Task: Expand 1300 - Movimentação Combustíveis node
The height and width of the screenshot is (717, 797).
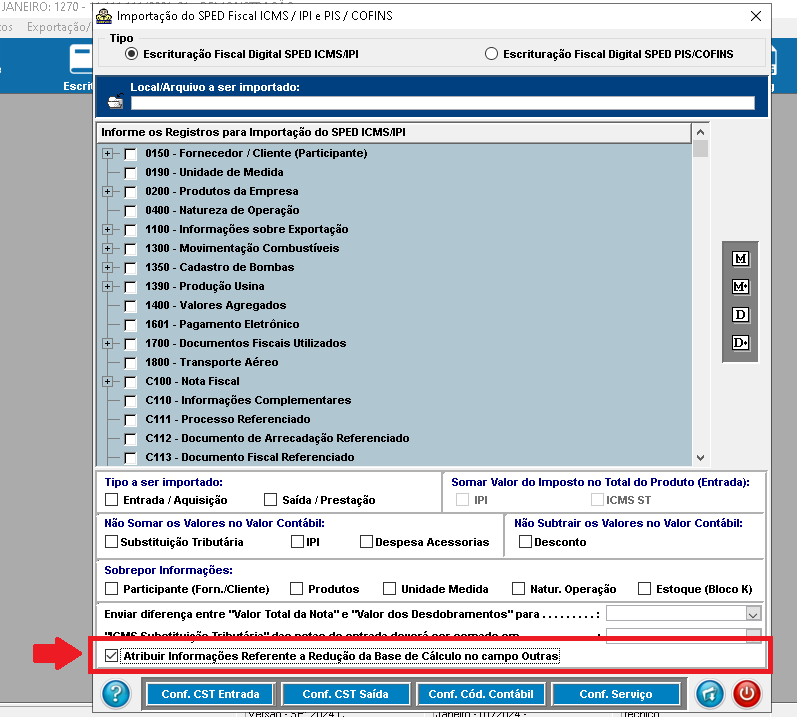Action: 107,248
